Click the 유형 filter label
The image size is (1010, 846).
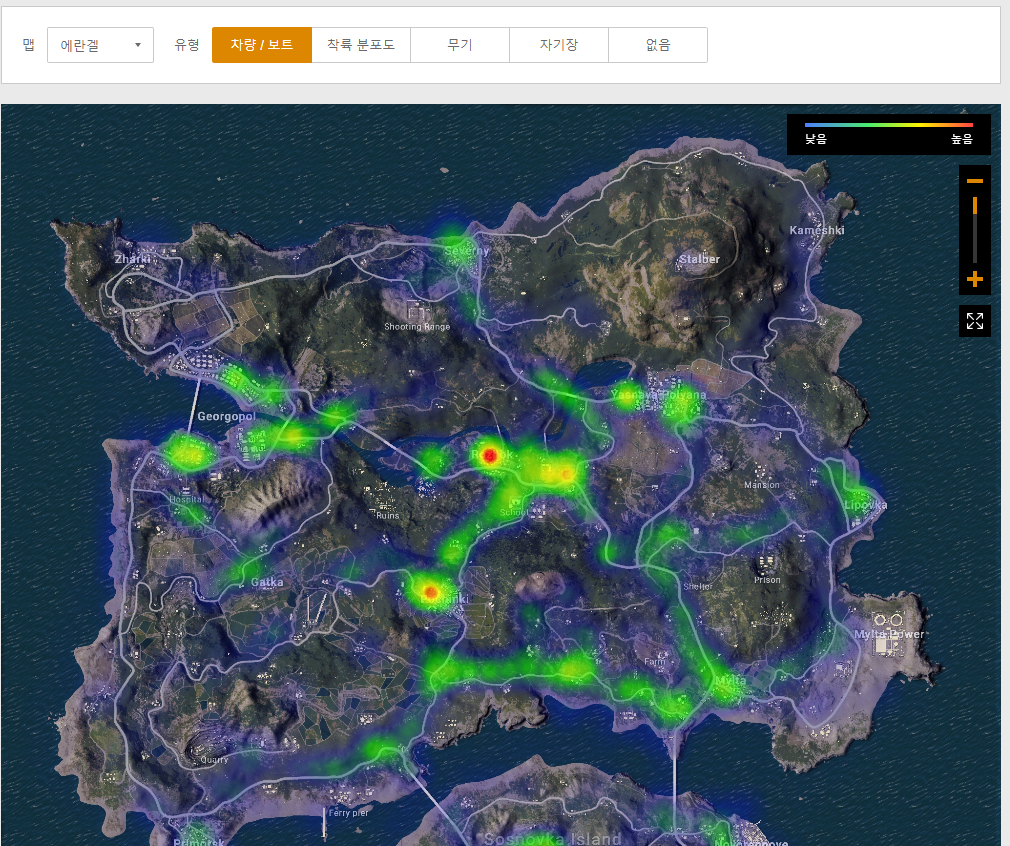(187, 44)
